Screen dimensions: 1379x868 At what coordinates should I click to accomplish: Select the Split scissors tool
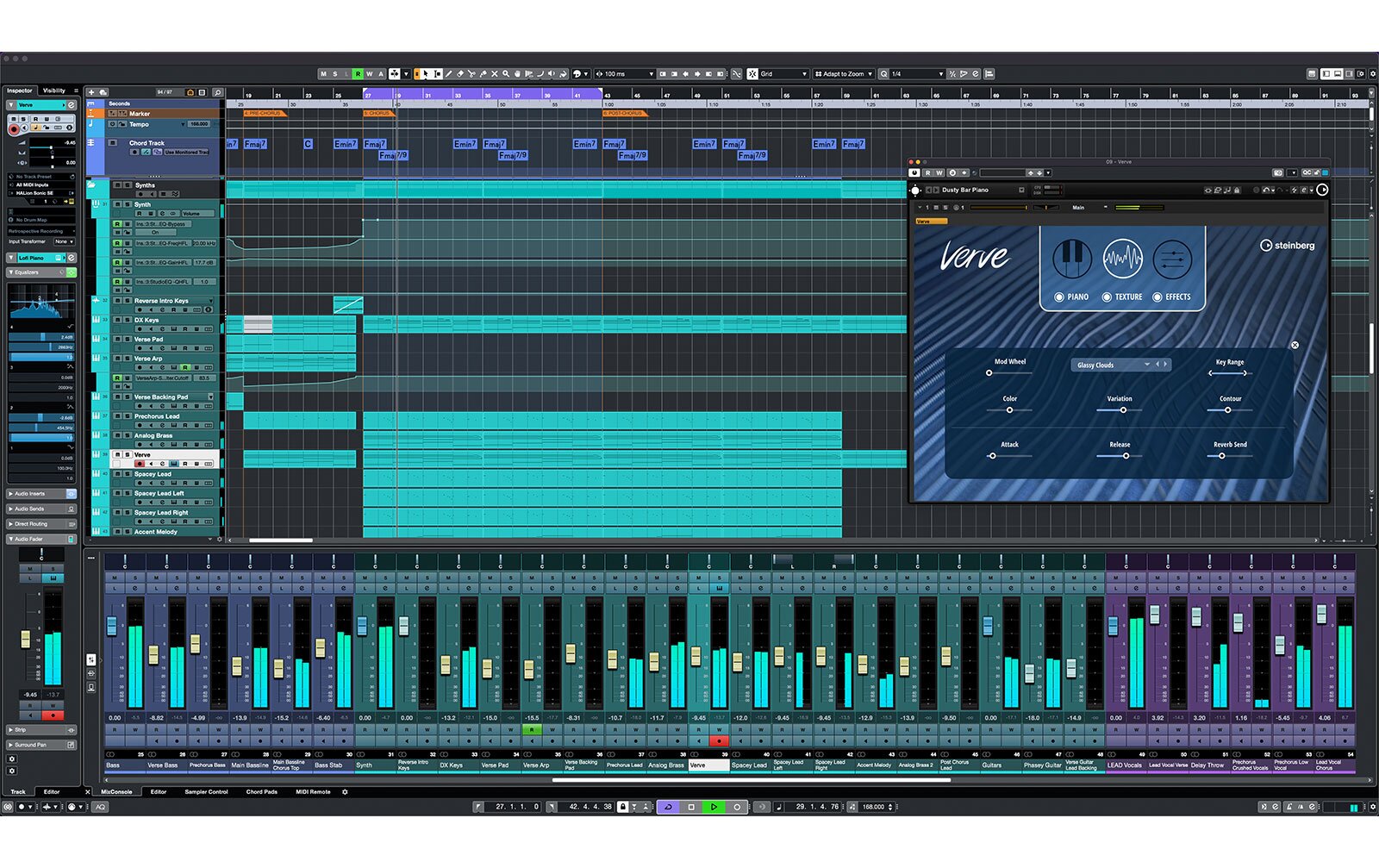(471, 74)
